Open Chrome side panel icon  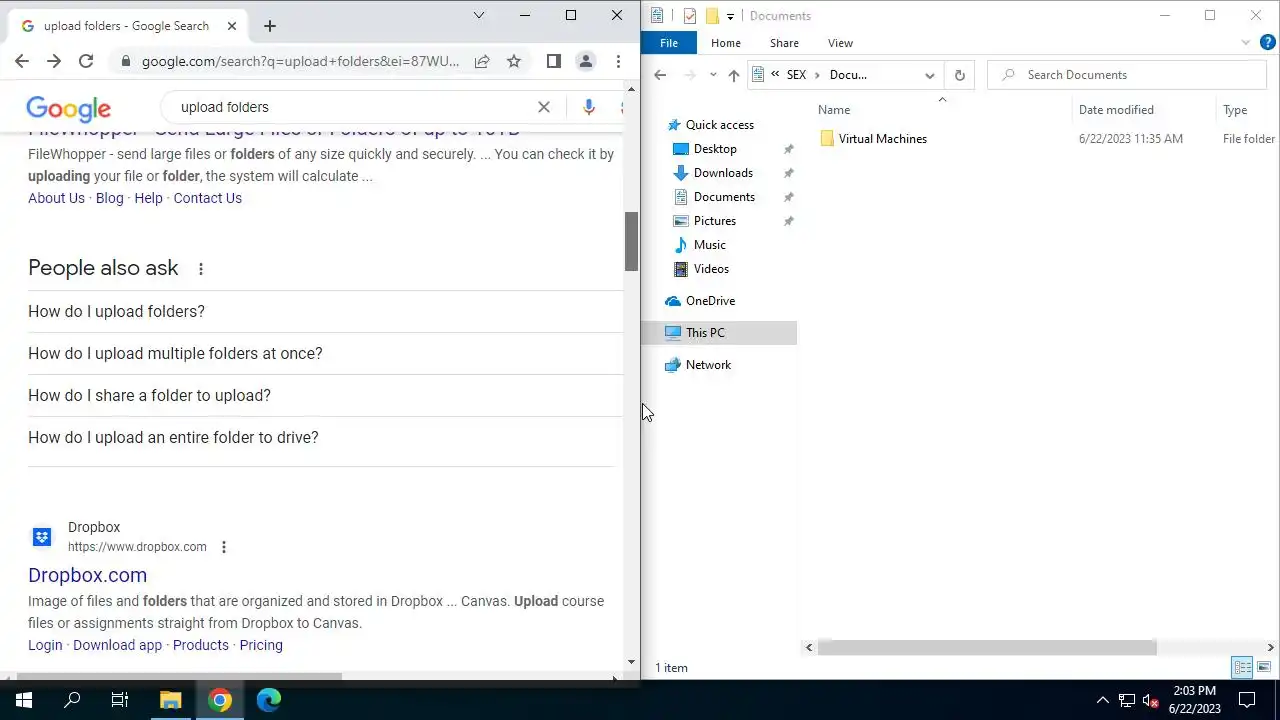click(x=554, y=61)
